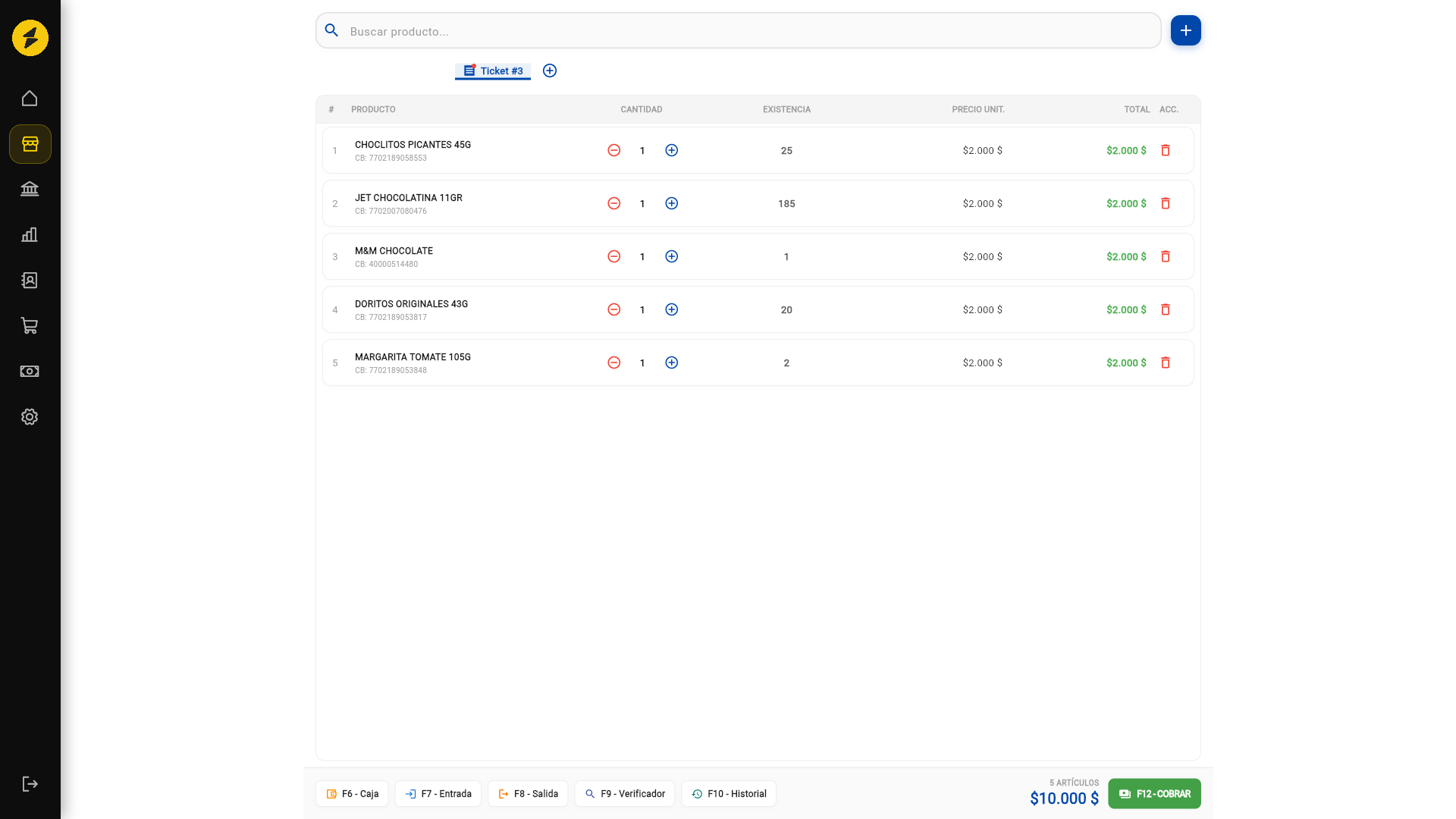
Task: Click the blue plus add product button
Action: (x=1186, y=30)
